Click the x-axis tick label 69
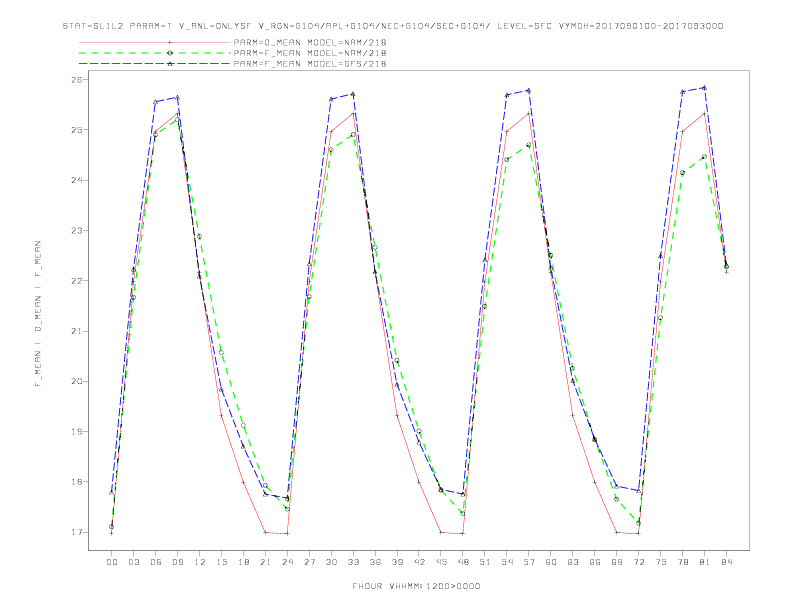 point(617,562)
